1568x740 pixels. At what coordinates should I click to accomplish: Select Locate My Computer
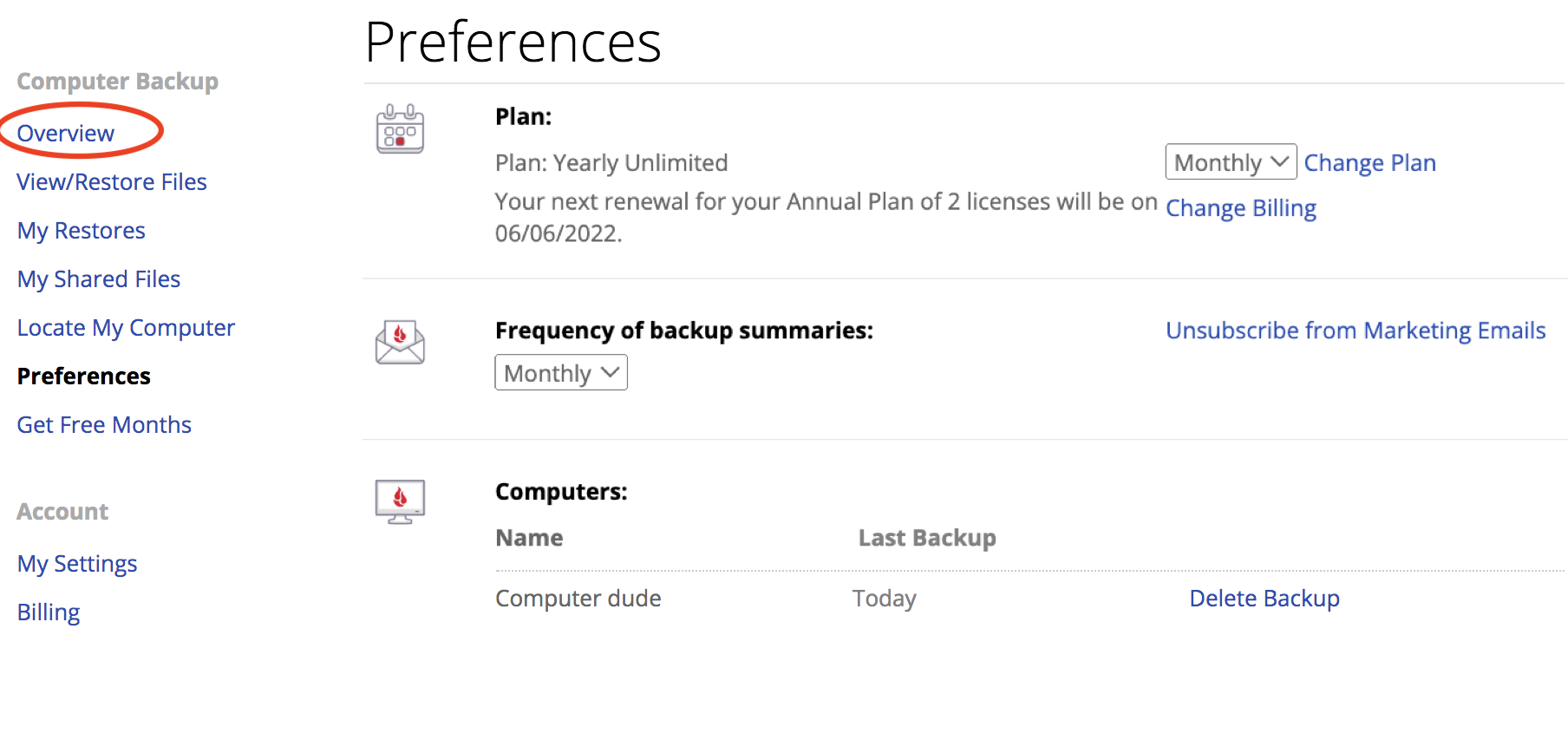[126, 328]
